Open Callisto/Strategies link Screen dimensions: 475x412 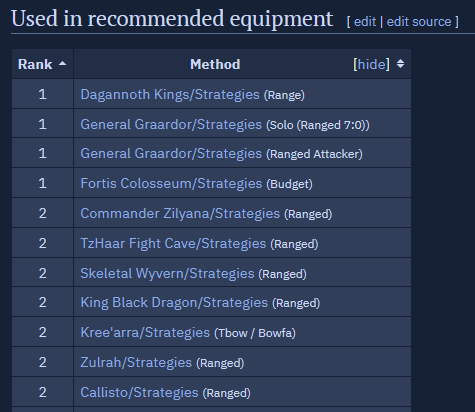[x=139, y=392]
